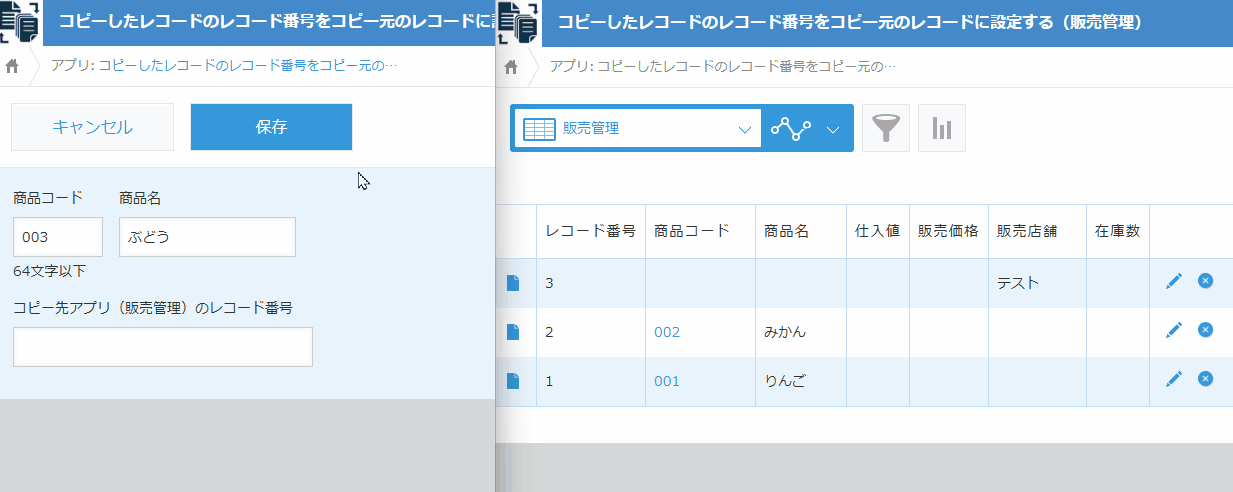Click the 保存 button
Image resolution: width=1233 pixels, height=492 pixels.
(x=271, y=127)
